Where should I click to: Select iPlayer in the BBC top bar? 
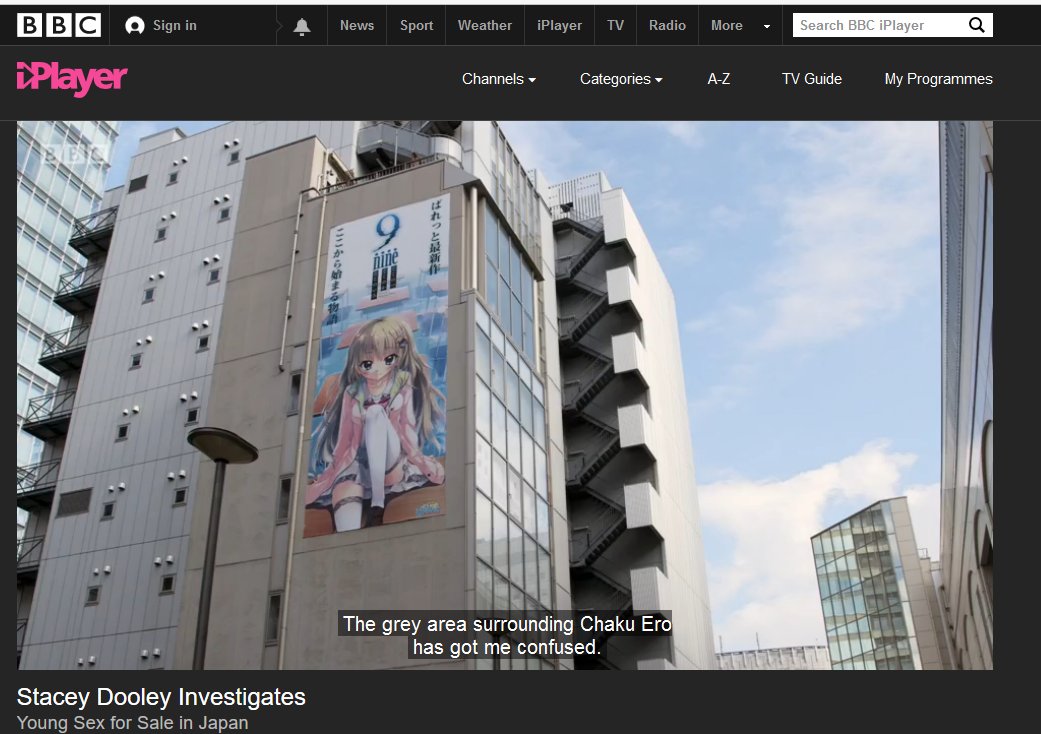click(x=559, y=25)
